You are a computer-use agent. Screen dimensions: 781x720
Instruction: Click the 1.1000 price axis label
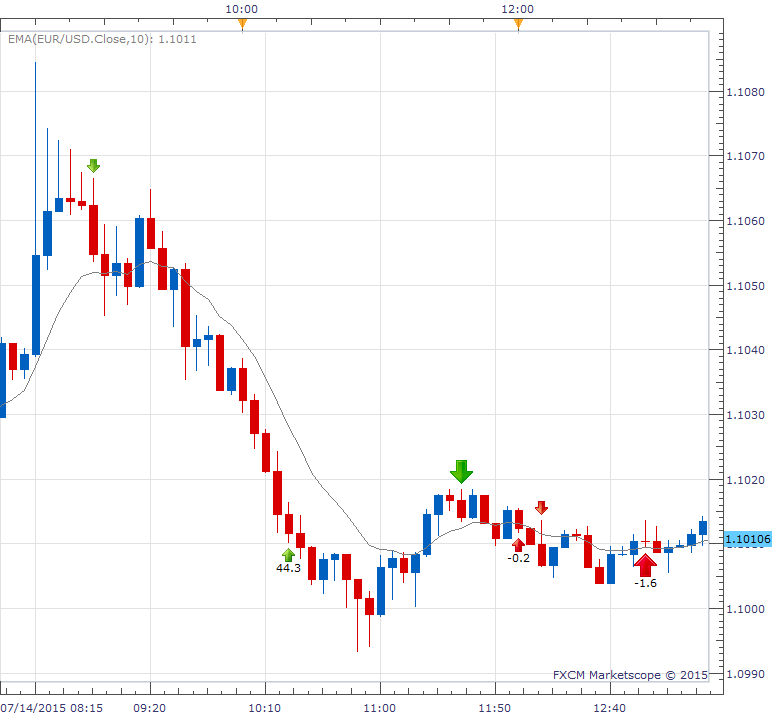click(746, 609)
